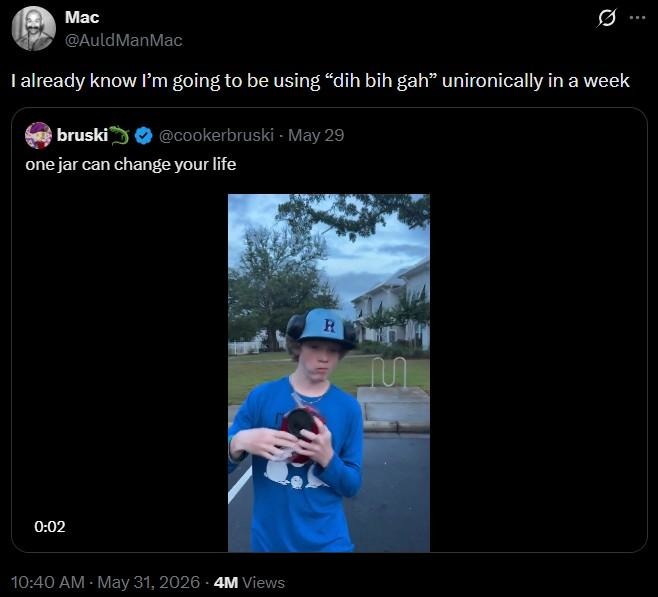This screenshot has height=597, width=658.
Task: Click the May 29 quoted post date
Action: 316,135
